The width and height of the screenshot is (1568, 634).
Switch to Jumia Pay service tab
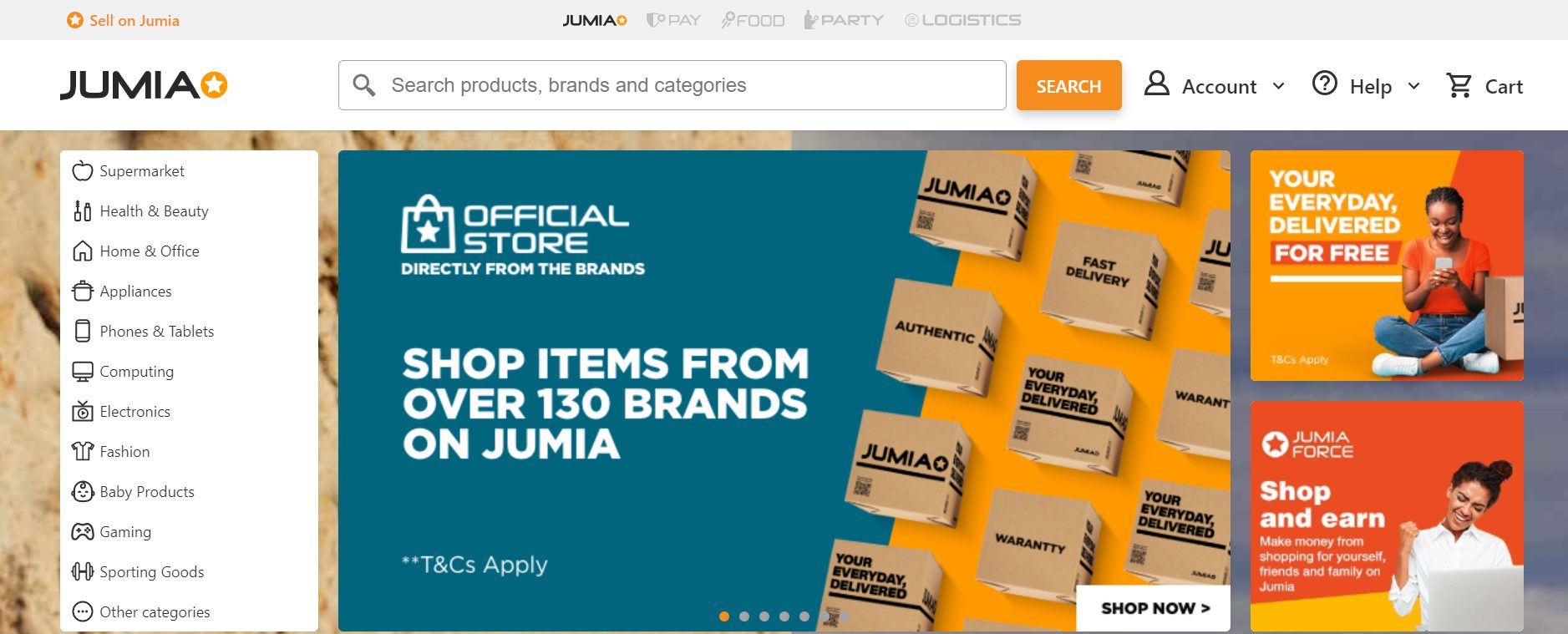[673, 20]
